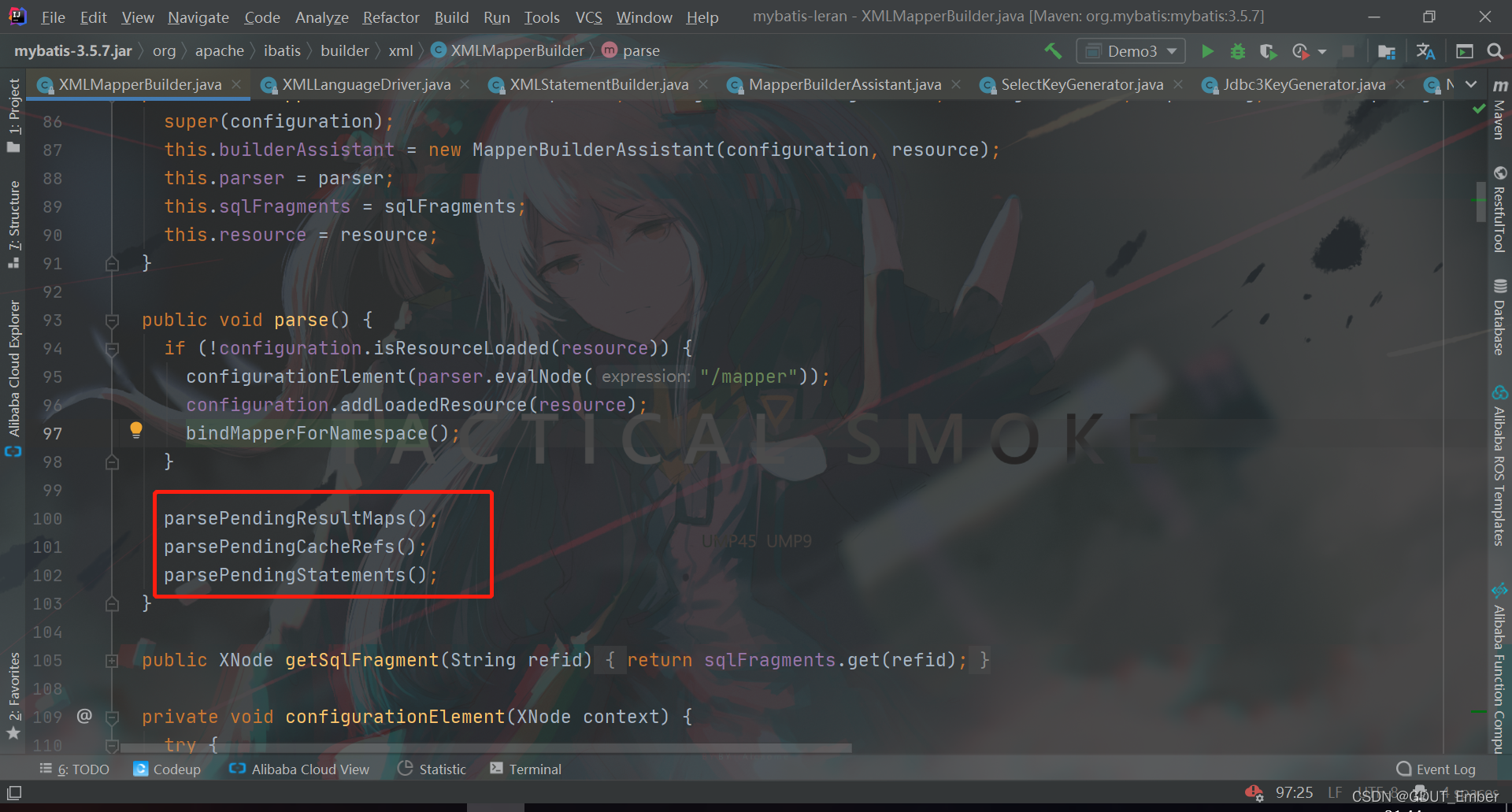Screen dimensions: 1512x812
Task: Close the XMLMapperBuilder.java tab
Action: point(236,84)
